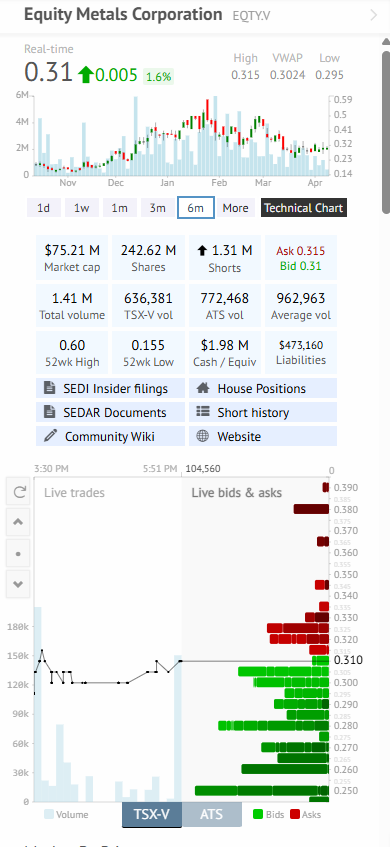Click the center dot reset control
Screen dimensions: 390x847
click(x=19, y=554)
